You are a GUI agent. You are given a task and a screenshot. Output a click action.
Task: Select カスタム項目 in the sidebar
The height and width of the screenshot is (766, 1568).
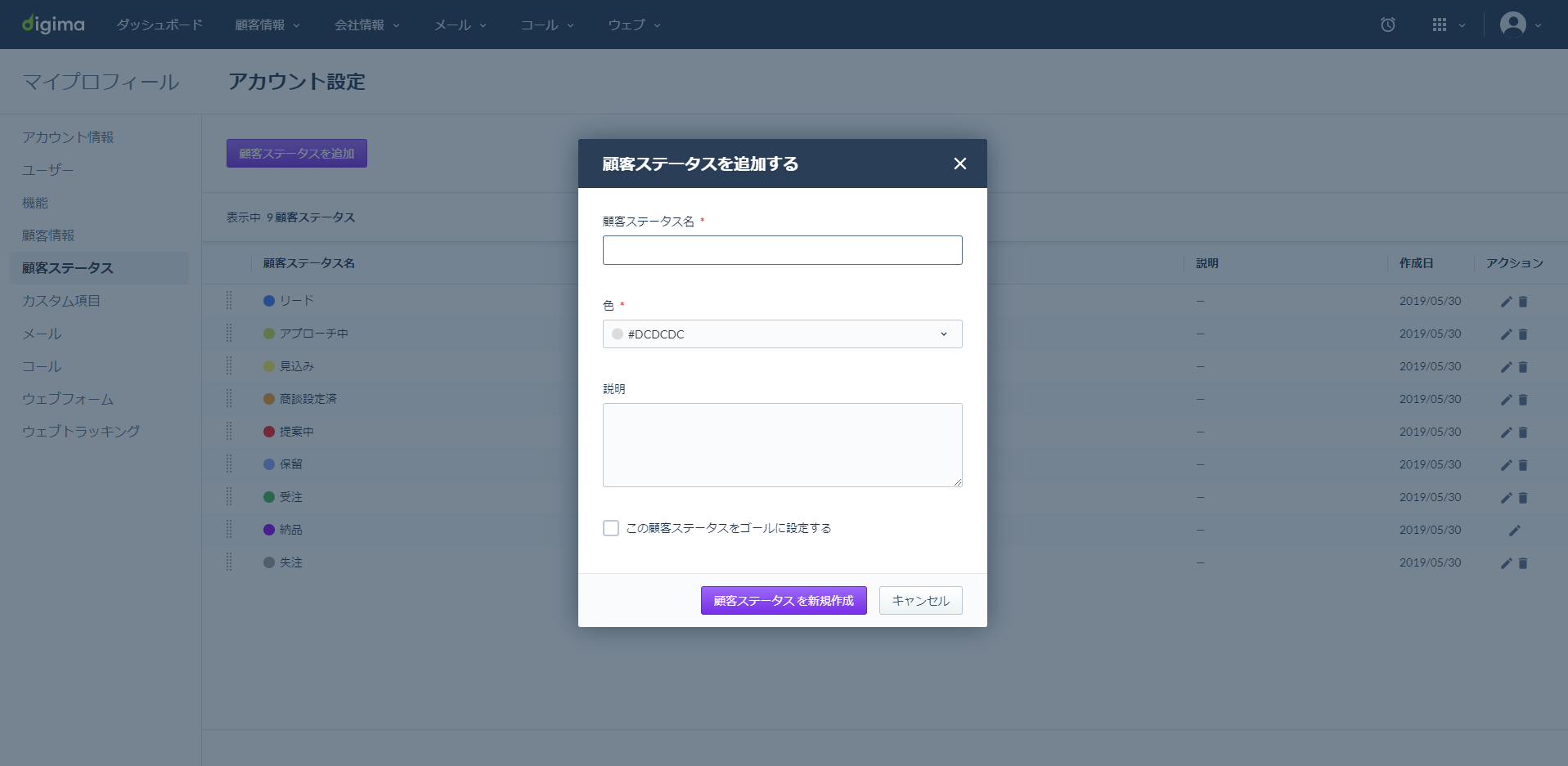coord(61,301)
